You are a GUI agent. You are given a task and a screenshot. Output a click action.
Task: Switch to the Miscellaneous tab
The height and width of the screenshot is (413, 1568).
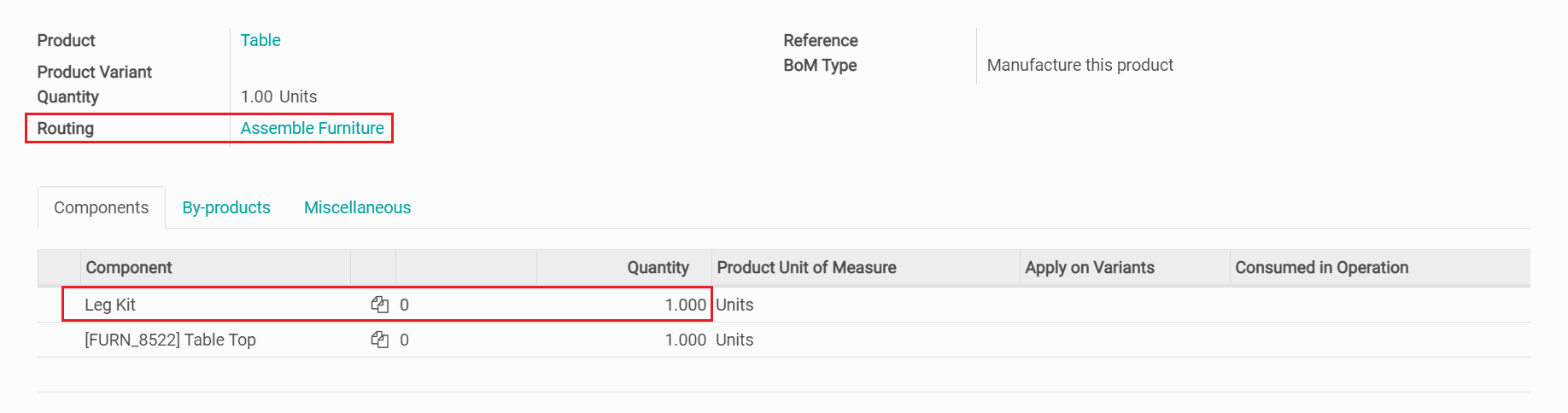coord(357,207)
